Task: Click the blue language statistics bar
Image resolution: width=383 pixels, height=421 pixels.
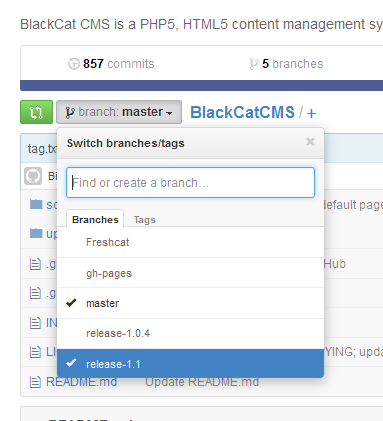Action: pyautogui.click(x=201, y=85)
